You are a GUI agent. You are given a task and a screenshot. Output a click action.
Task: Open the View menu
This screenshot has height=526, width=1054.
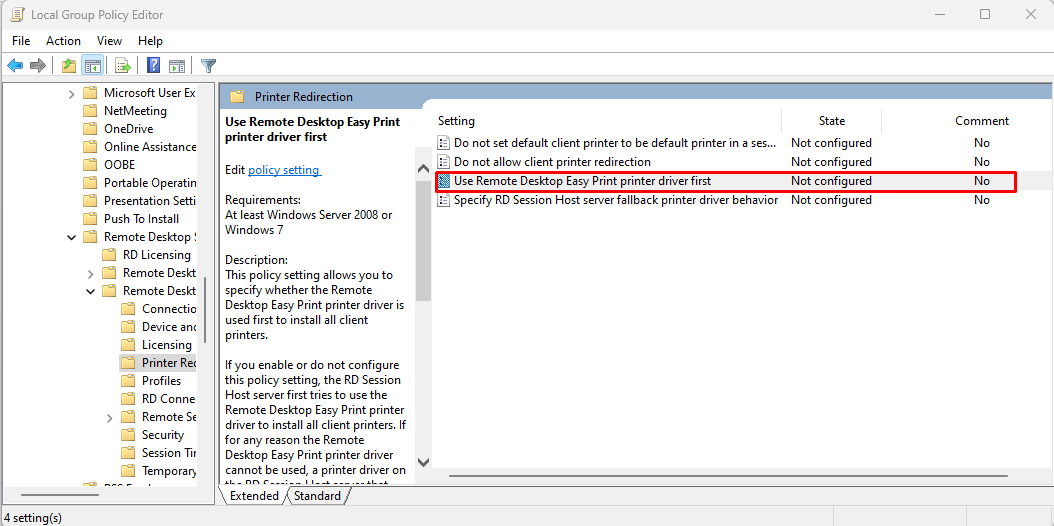[x=110, y=41]
